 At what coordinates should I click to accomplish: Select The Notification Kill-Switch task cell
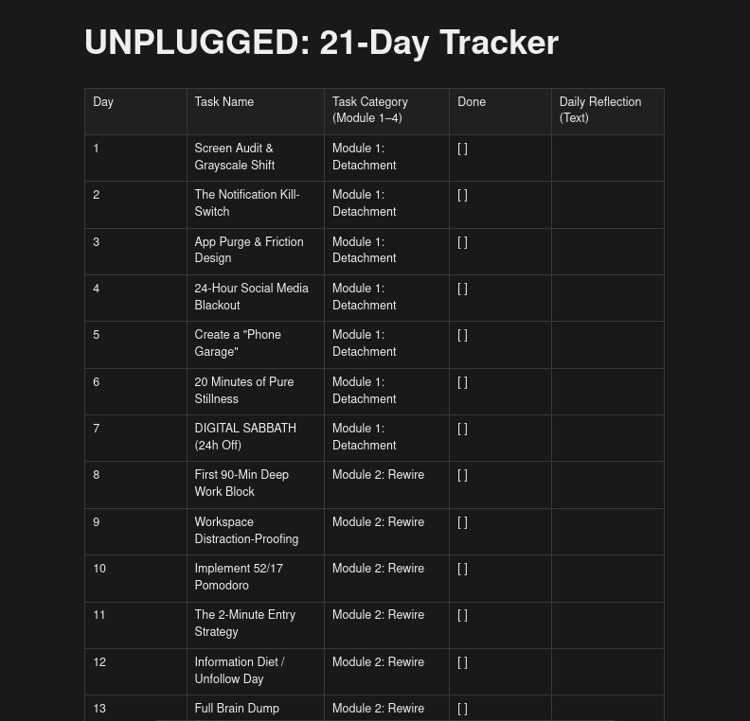(x=255, y=205)
